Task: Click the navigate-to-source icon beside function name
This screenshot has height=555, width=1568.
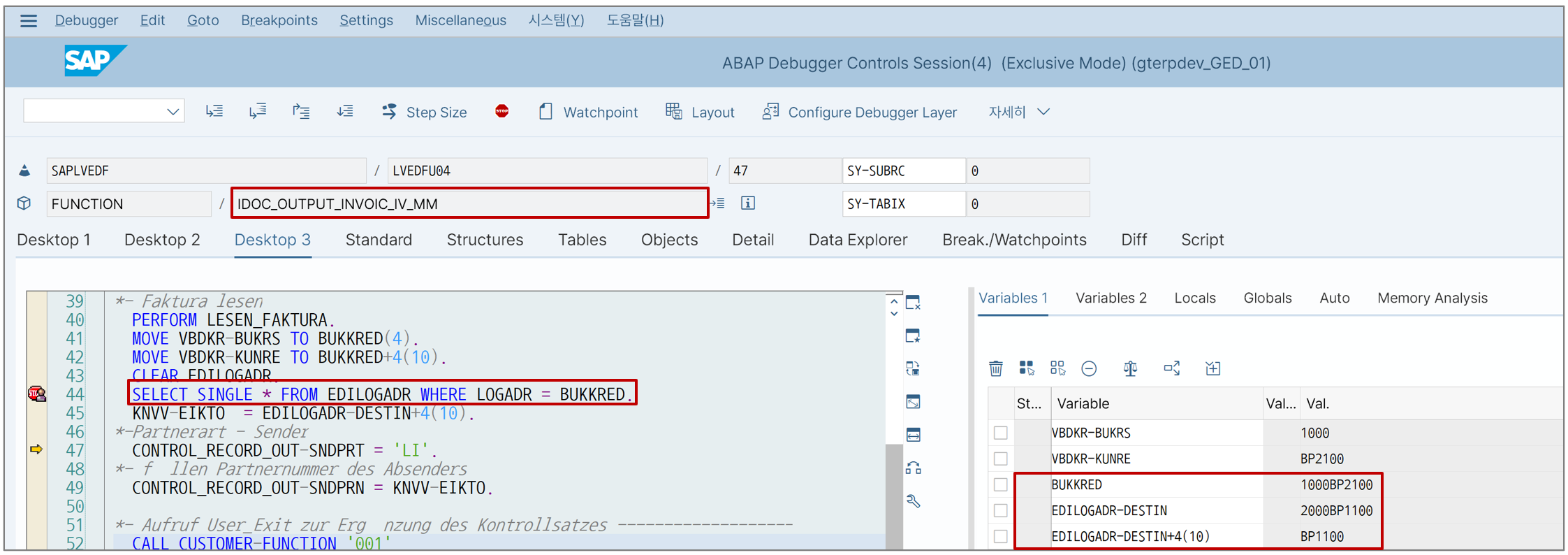Action: coord(717,203)
